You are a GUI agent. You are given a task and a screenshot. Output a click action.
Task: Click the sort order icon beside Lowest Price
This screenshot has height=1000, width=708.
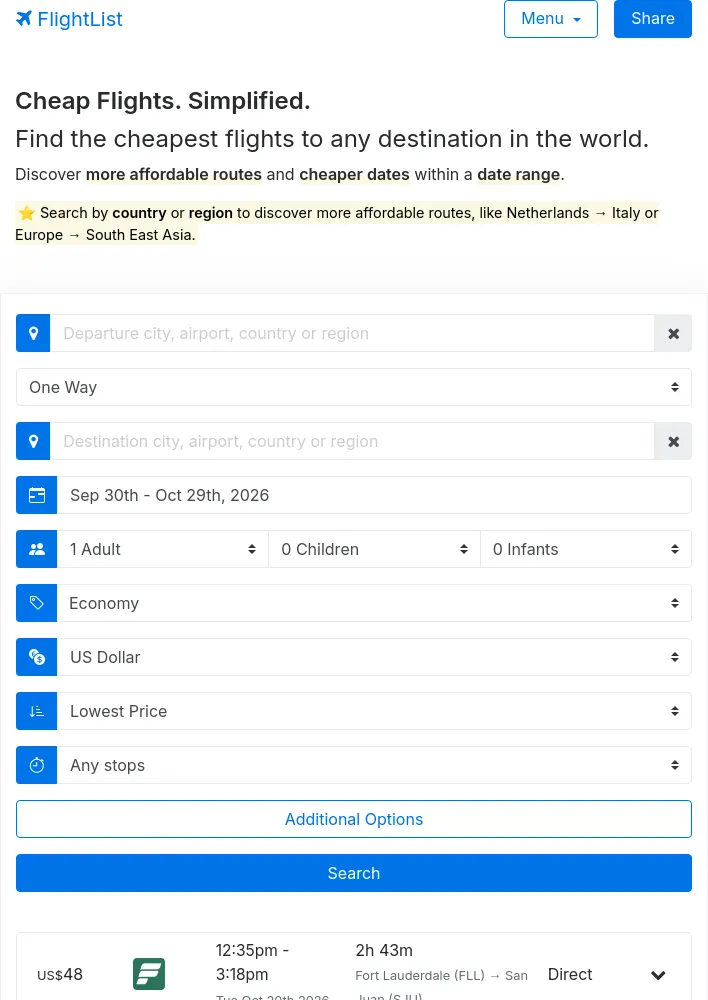pyautogui.click(x=37, y=711)
